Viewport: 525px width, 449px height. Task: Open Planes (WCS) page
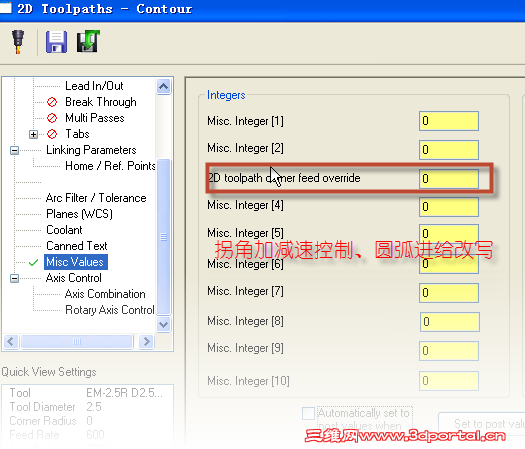point(79,214)
